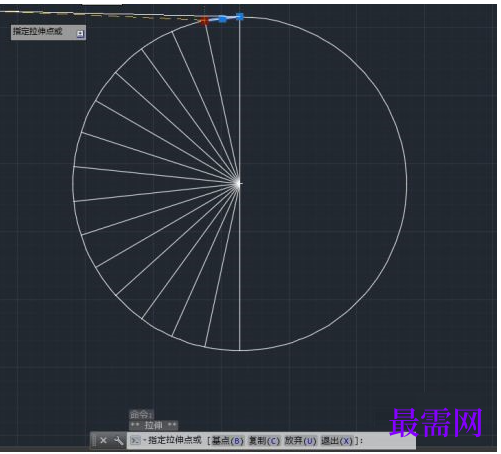The width and height of the screenshot is (501, 454).
Task: Grab the command line drag handle grip
Action: point(94,440)
